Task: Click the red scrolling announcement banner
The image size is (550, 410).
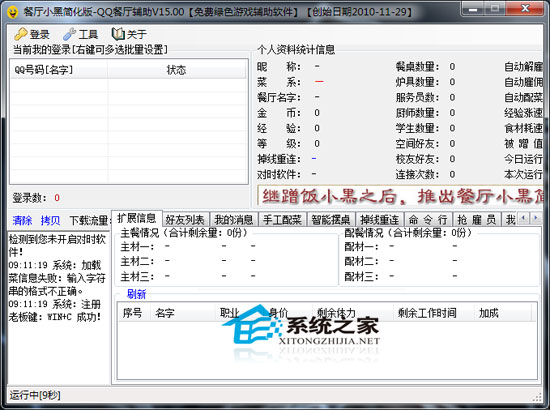Action: [400, 196]
